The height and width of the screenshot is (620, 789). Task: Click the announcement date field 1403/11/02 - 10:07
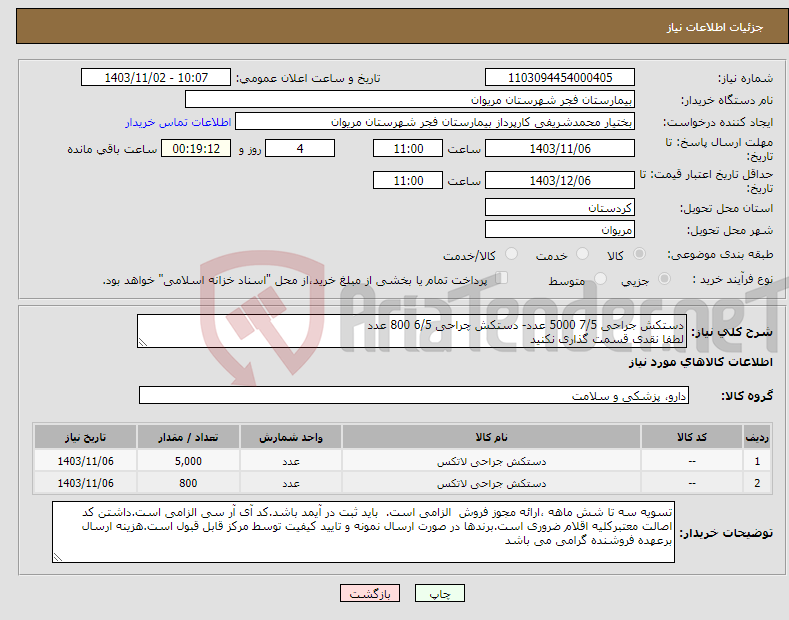(156, 78)
